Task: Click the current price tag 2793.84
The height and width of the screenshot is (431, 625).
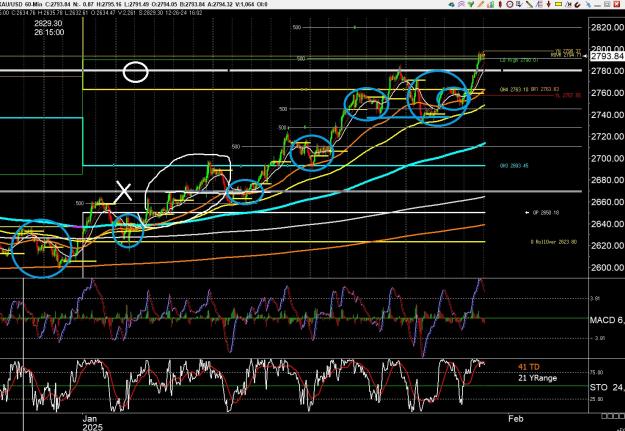Action: [607, 56]
